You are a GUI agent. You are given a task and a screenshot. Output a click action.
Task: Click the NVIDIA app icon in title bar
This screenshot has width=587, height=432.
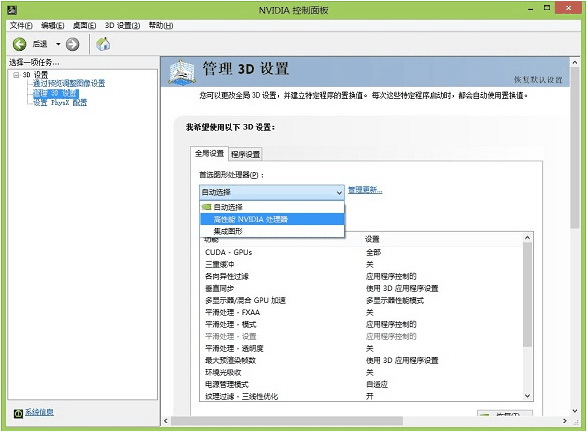click(x=12, y=10)
